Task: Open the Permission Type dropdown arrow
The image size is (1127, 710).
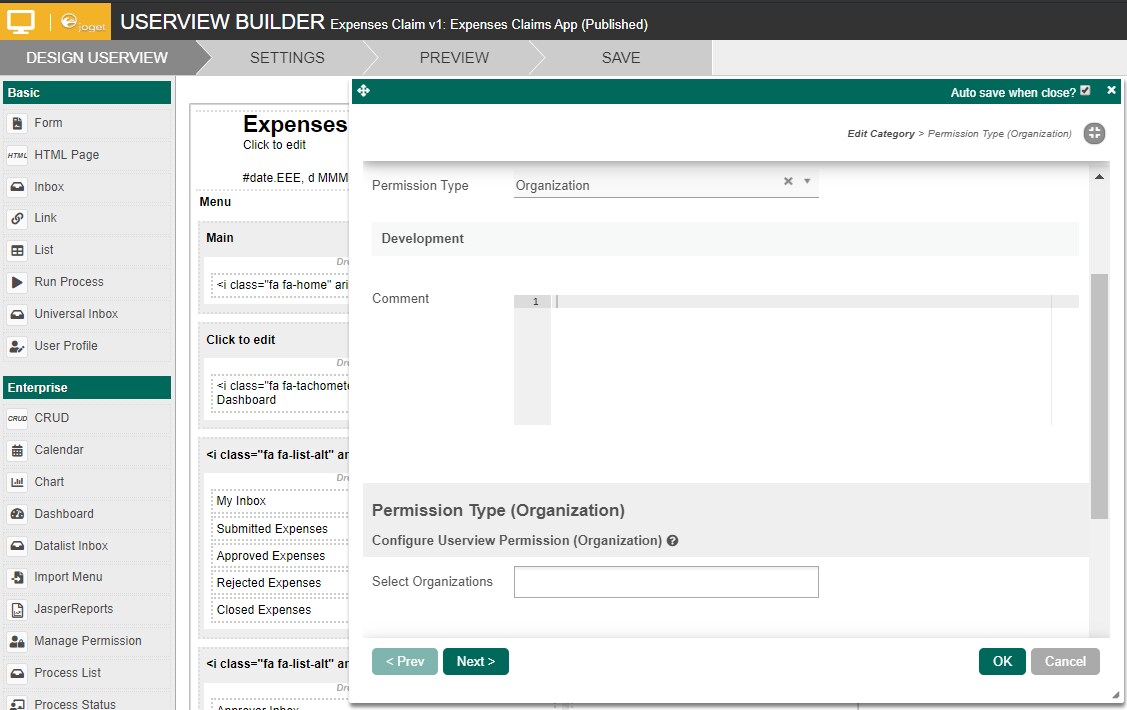Action: 807,181
